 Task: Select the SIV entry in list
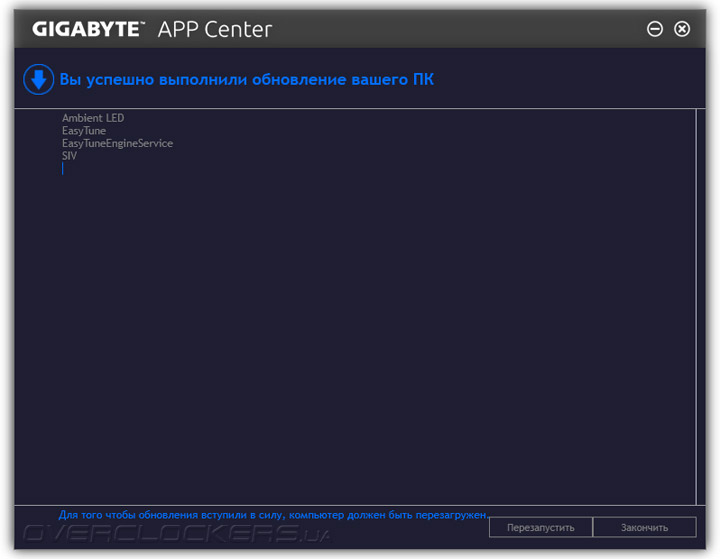69,156
